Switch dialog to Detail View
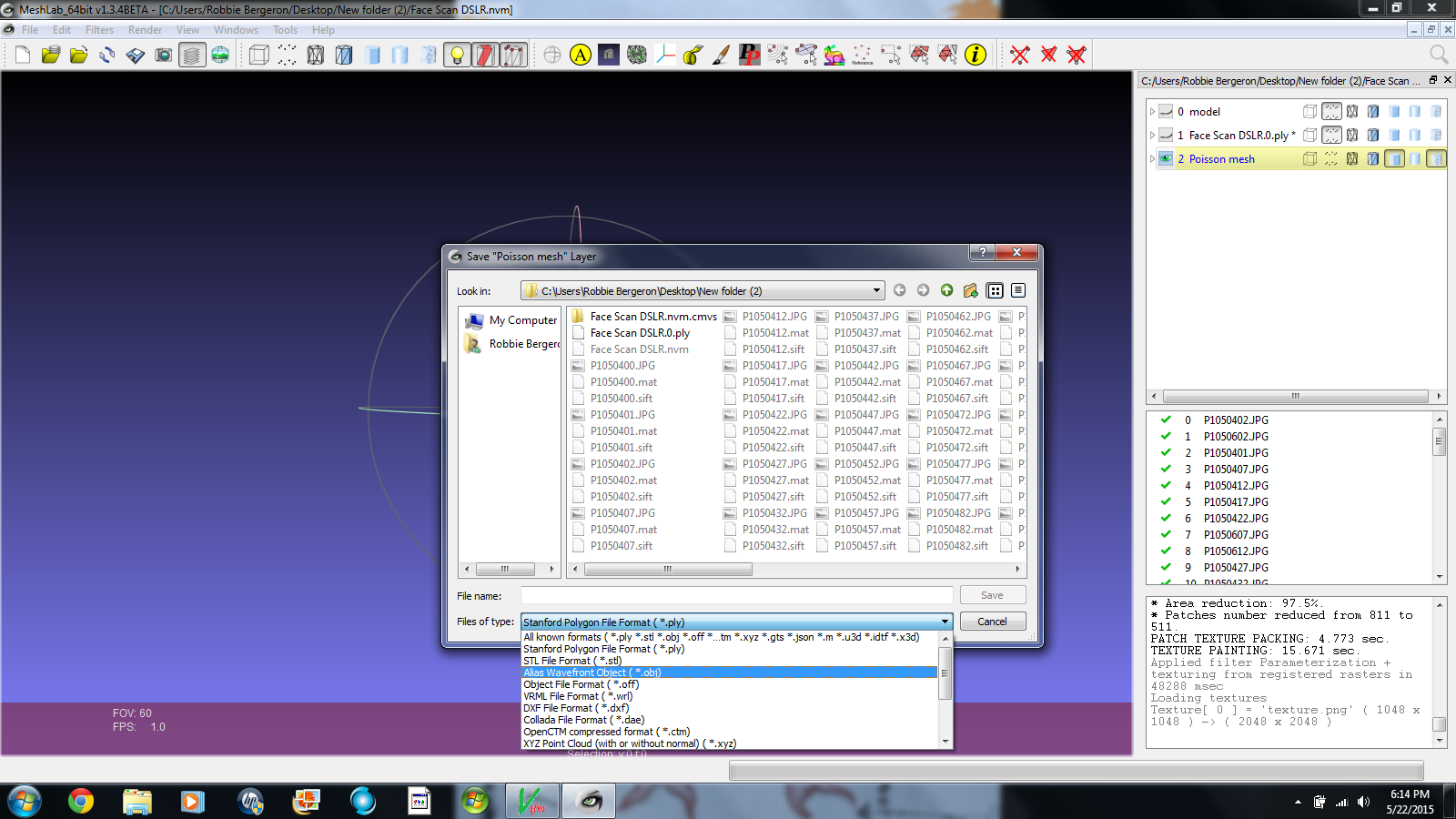Screen dimensions: 1456x819 click(x=1018, y=290)
